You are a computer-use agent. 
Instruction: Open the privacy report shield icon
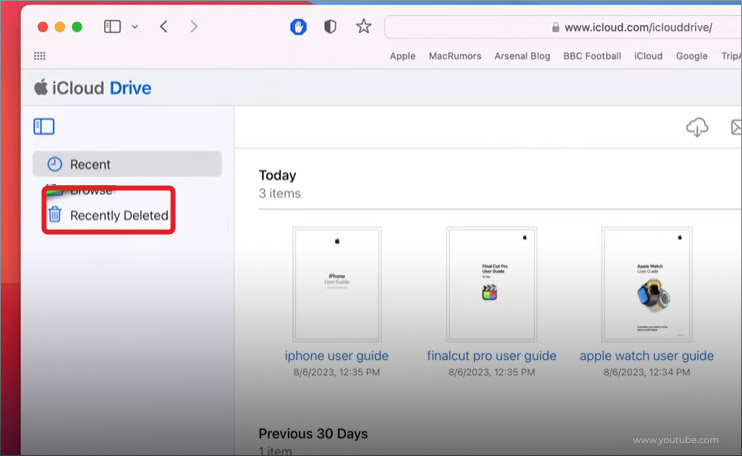(330, 26)
